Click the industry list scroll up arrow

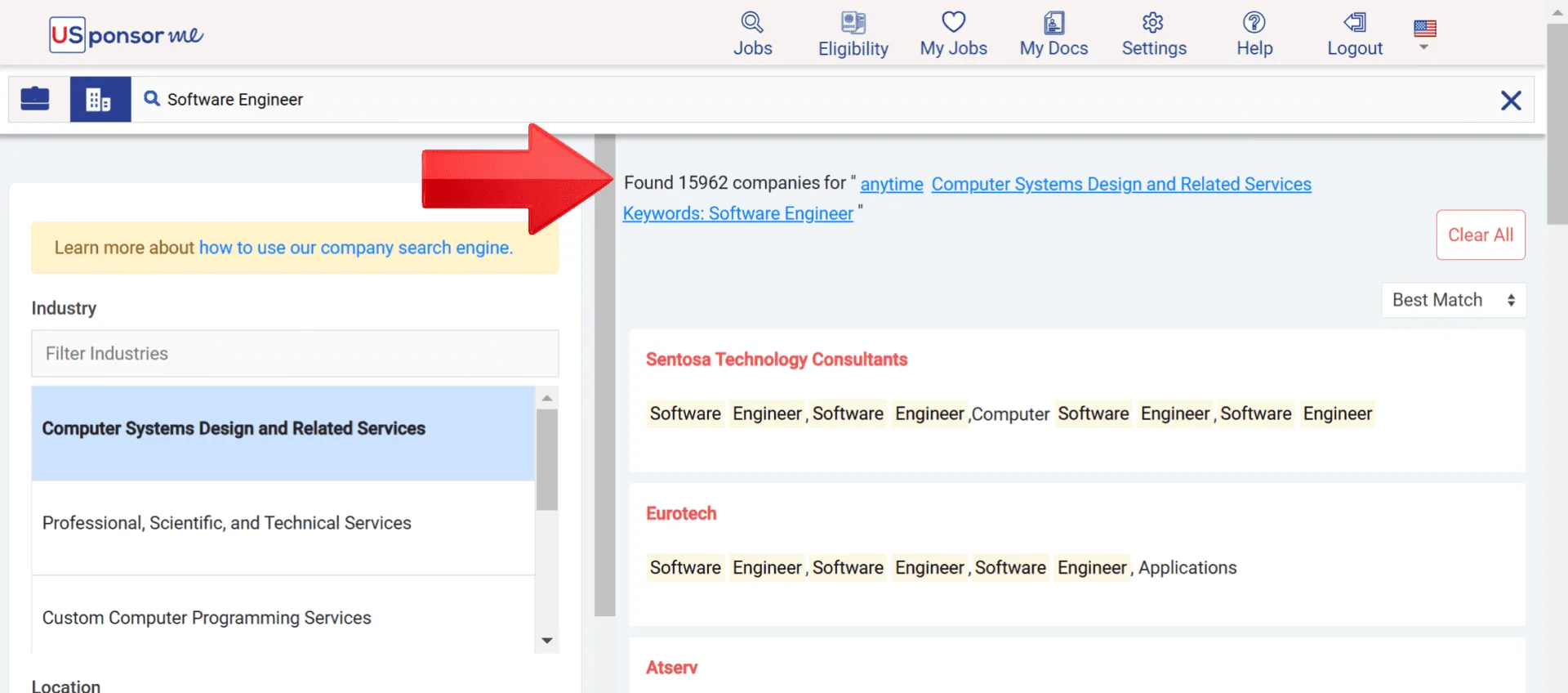[547, 398]
